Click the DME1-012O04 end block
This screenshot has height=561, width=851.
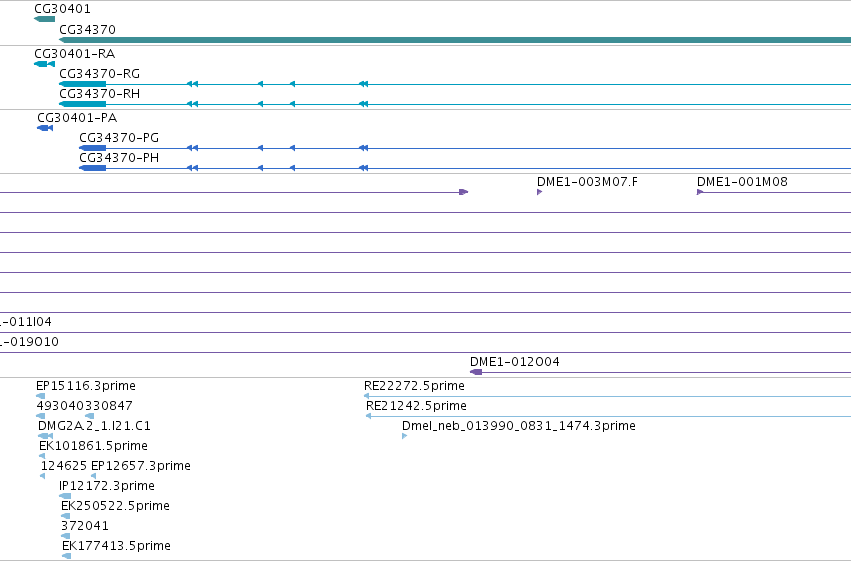476,372
